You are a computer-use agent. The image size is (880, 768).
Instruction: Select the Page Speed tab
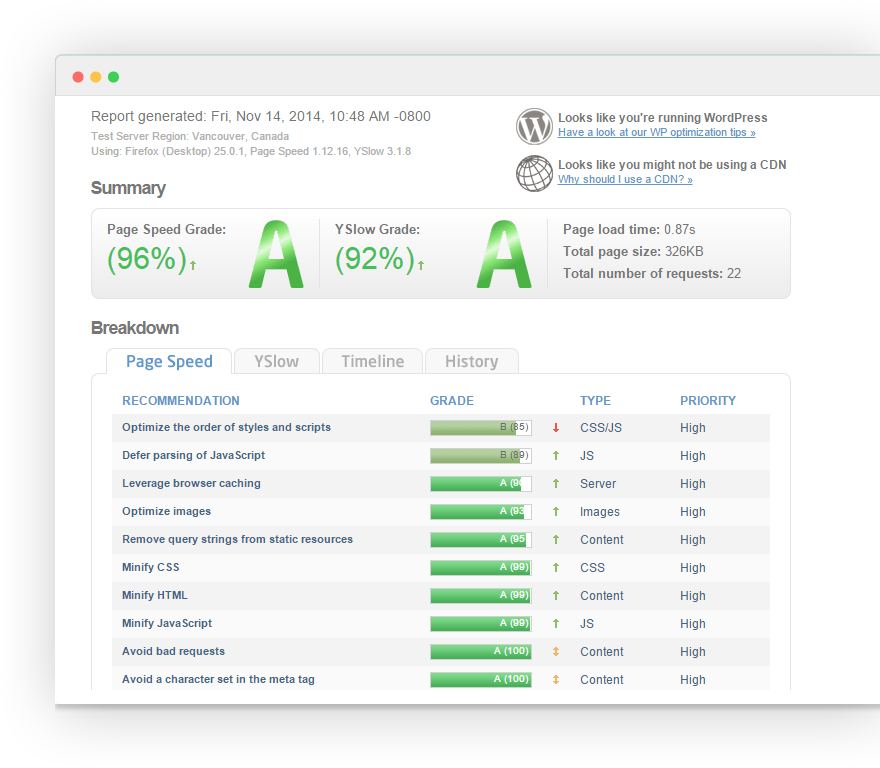click(x=169, y=361)
